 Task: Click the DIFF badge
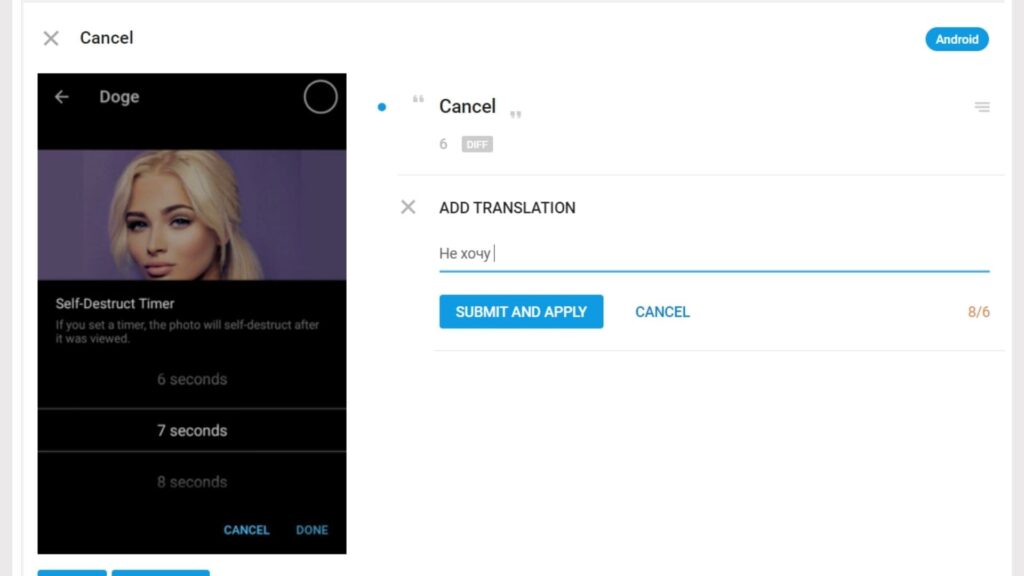pyautogui.click(x=477, y=144)
